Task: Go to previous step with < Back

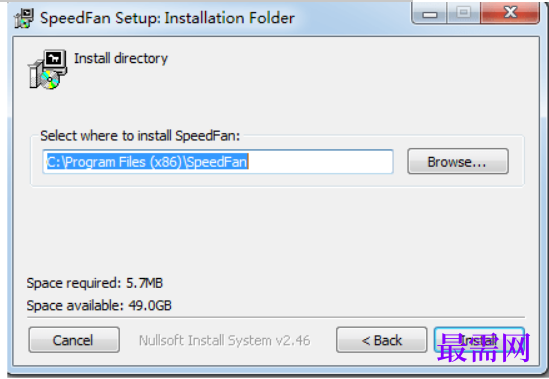Action: click(381, 340)
